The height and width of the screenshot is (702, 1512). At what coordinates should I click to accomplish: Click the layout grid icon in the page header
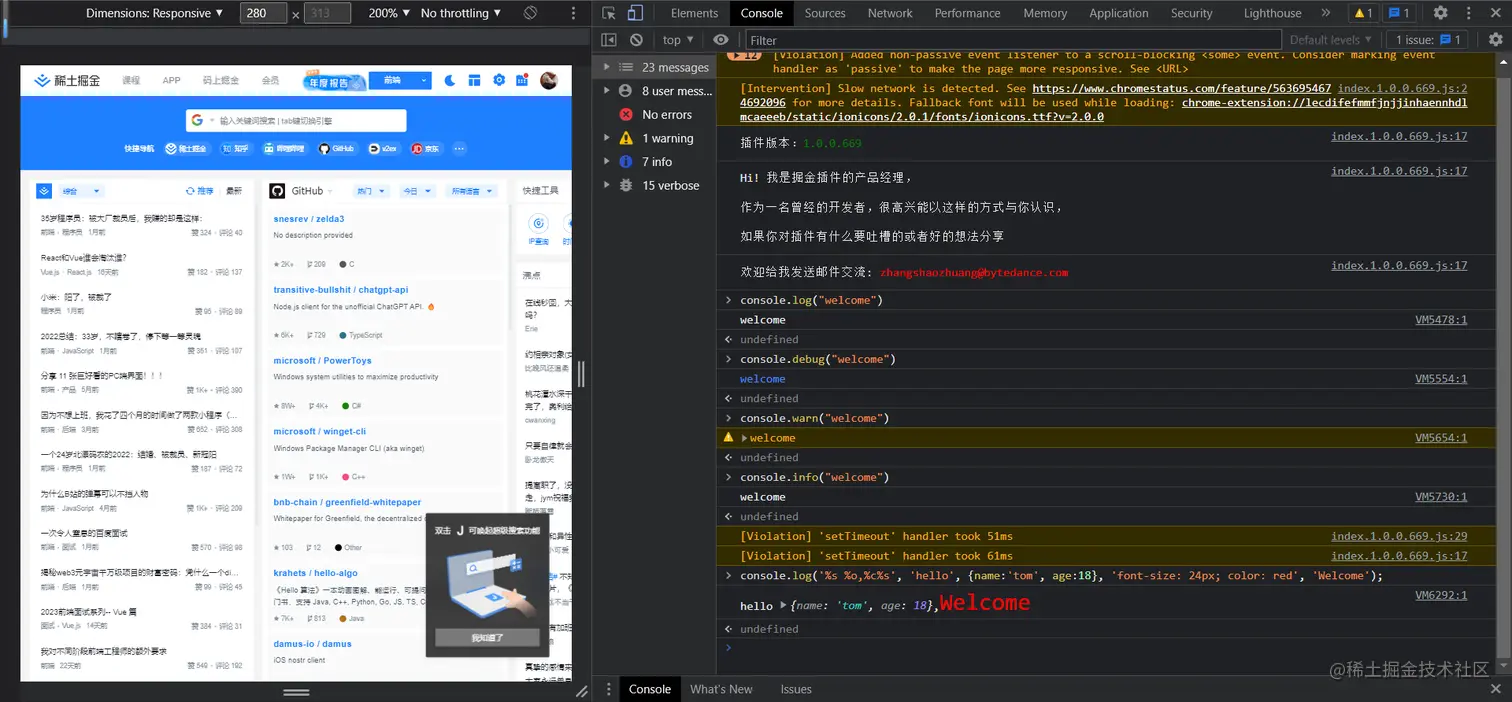coord(474,80)
